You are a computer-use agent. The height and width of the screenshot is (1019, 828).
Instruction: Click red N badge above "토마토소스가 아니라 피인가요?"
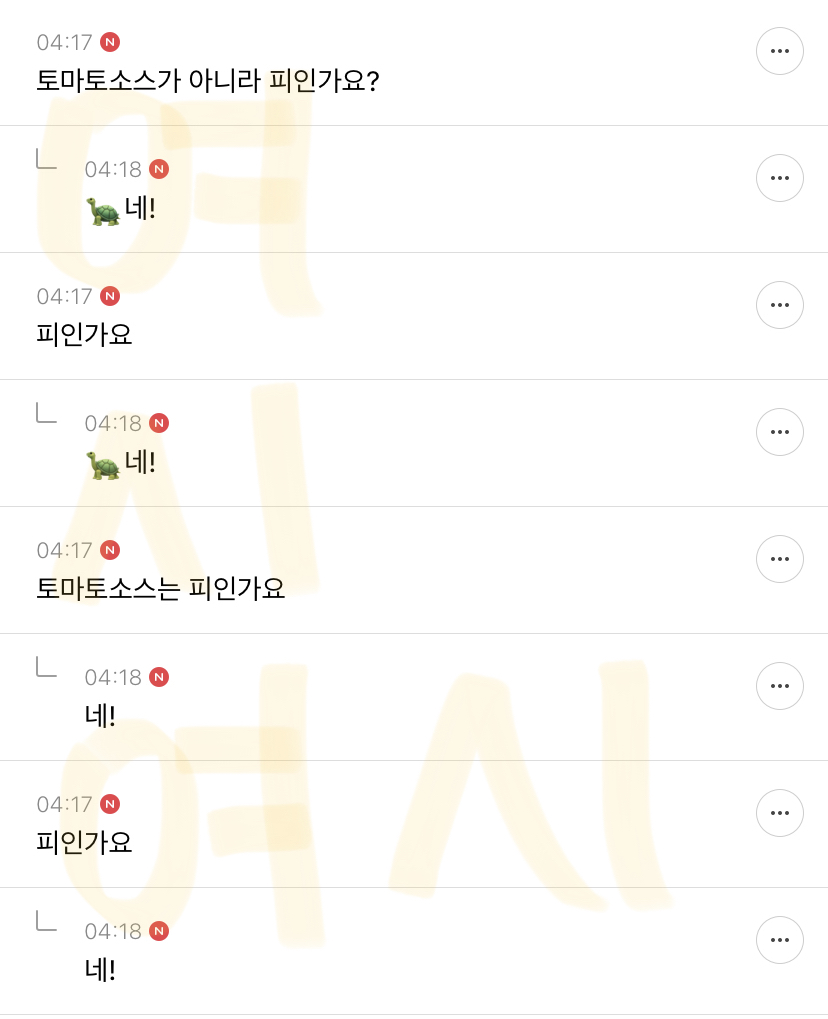110,42
